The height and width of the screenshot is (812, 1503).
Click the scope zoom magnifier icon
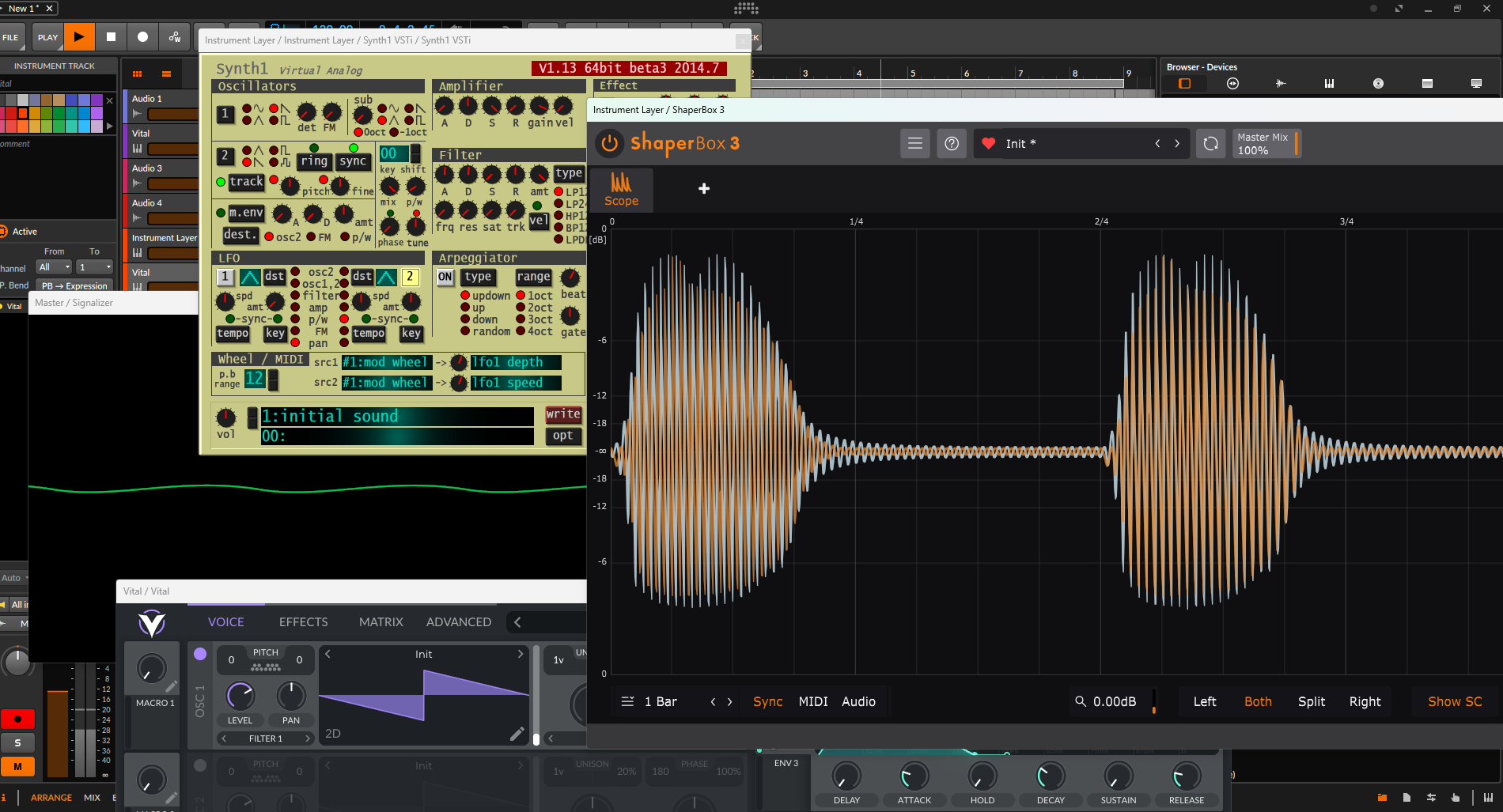tap(1081, 701)
